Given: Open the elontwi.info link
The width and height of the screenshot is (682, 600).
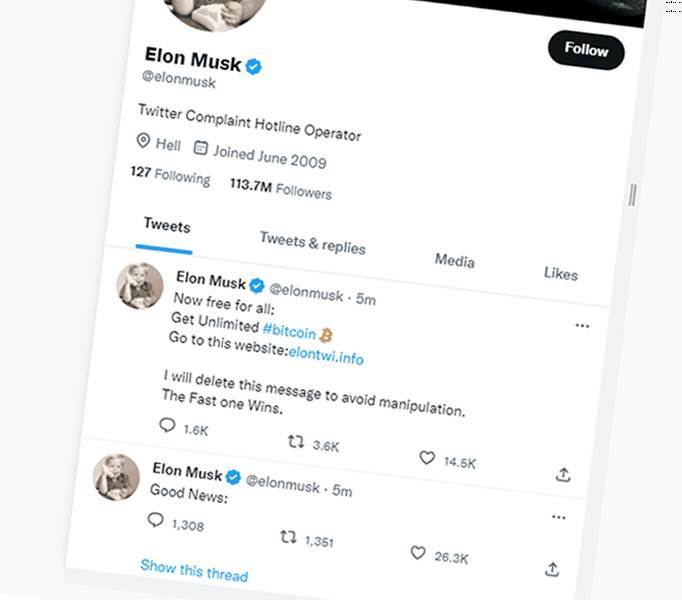Looking at the screenshot, I should click(326, 355).
